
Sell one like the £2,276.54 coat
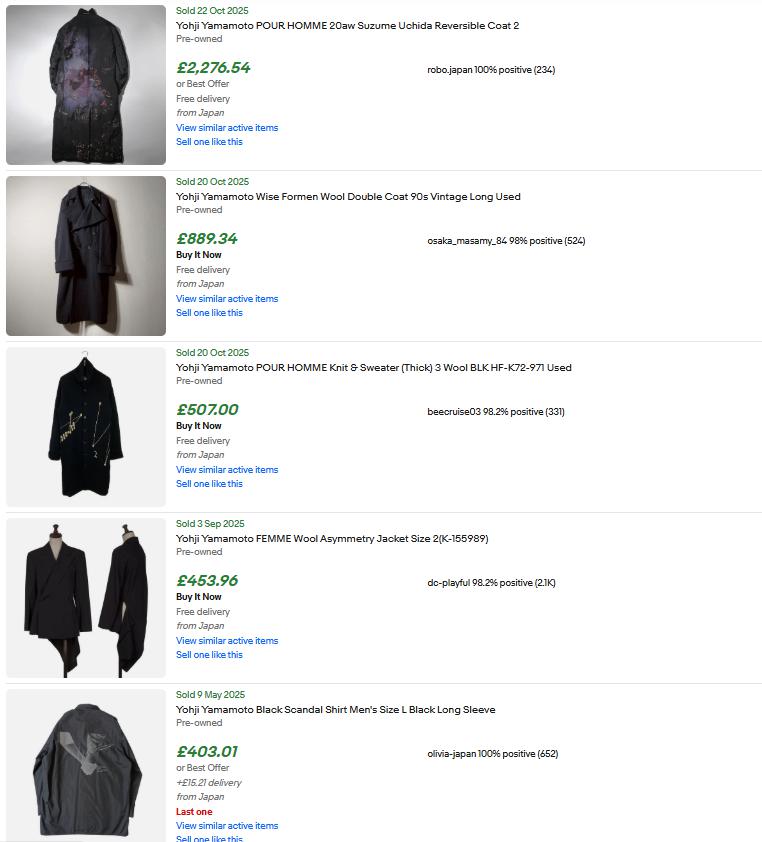click(209, 142)
